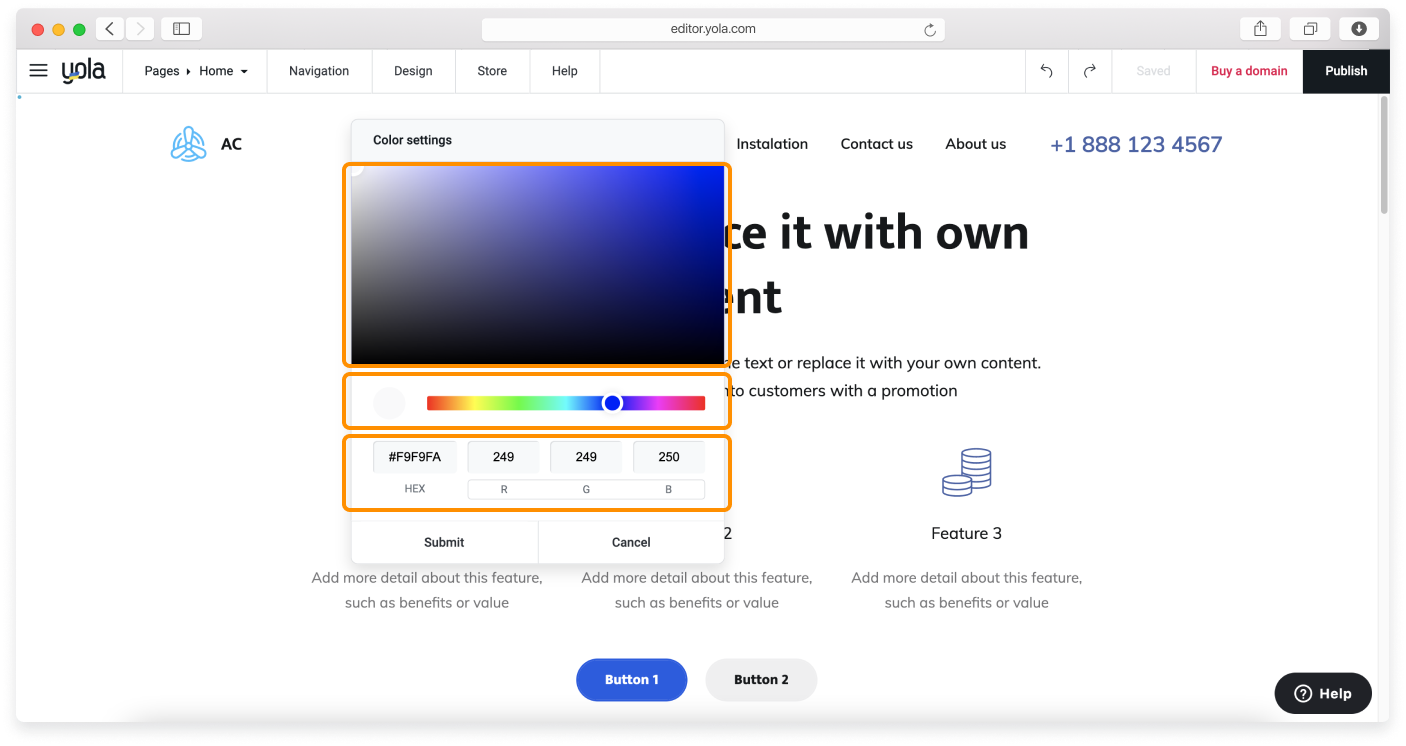Open Buy a domain
Image resolution: width=1406 pixels, height=746 pixels.
(x=1249, y=71)
